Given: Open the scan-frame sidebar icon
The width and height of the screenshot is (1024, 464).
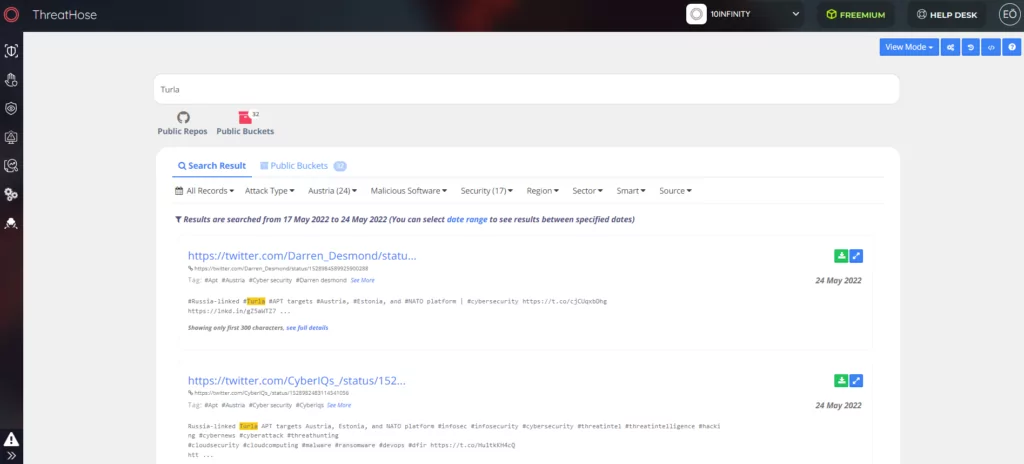Looking at the screenshot, I should [x=11, y=51].
